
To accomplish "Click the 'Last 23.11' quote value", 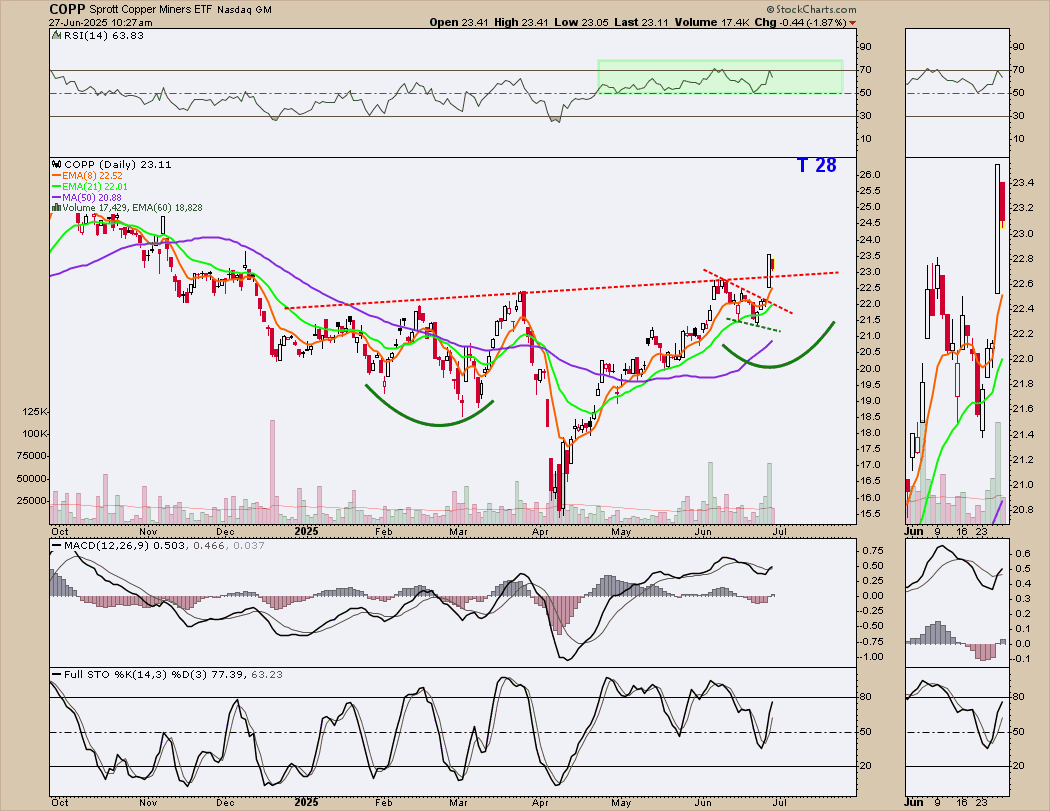I will click(641, 22).
